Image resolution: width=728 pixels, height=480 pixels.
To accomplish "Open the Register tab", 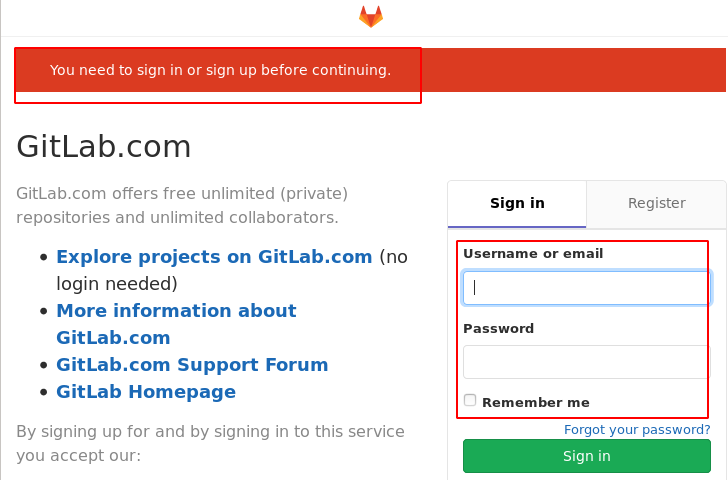I will [656, 203].
